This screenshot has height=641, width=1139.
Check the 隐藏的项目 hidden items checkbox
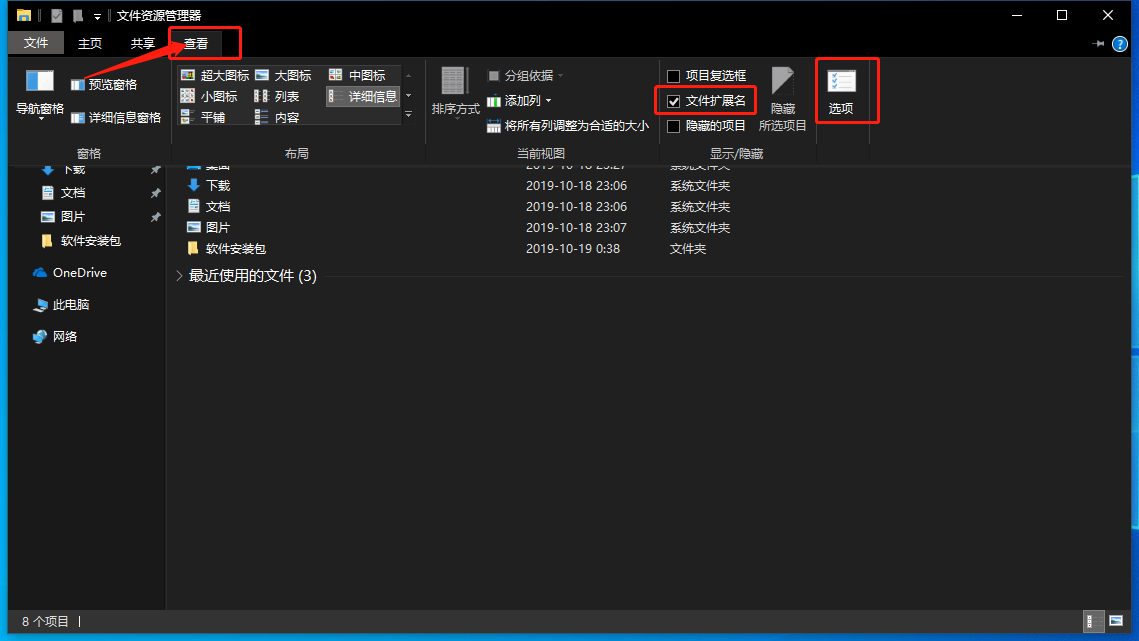tap(673, 126)
